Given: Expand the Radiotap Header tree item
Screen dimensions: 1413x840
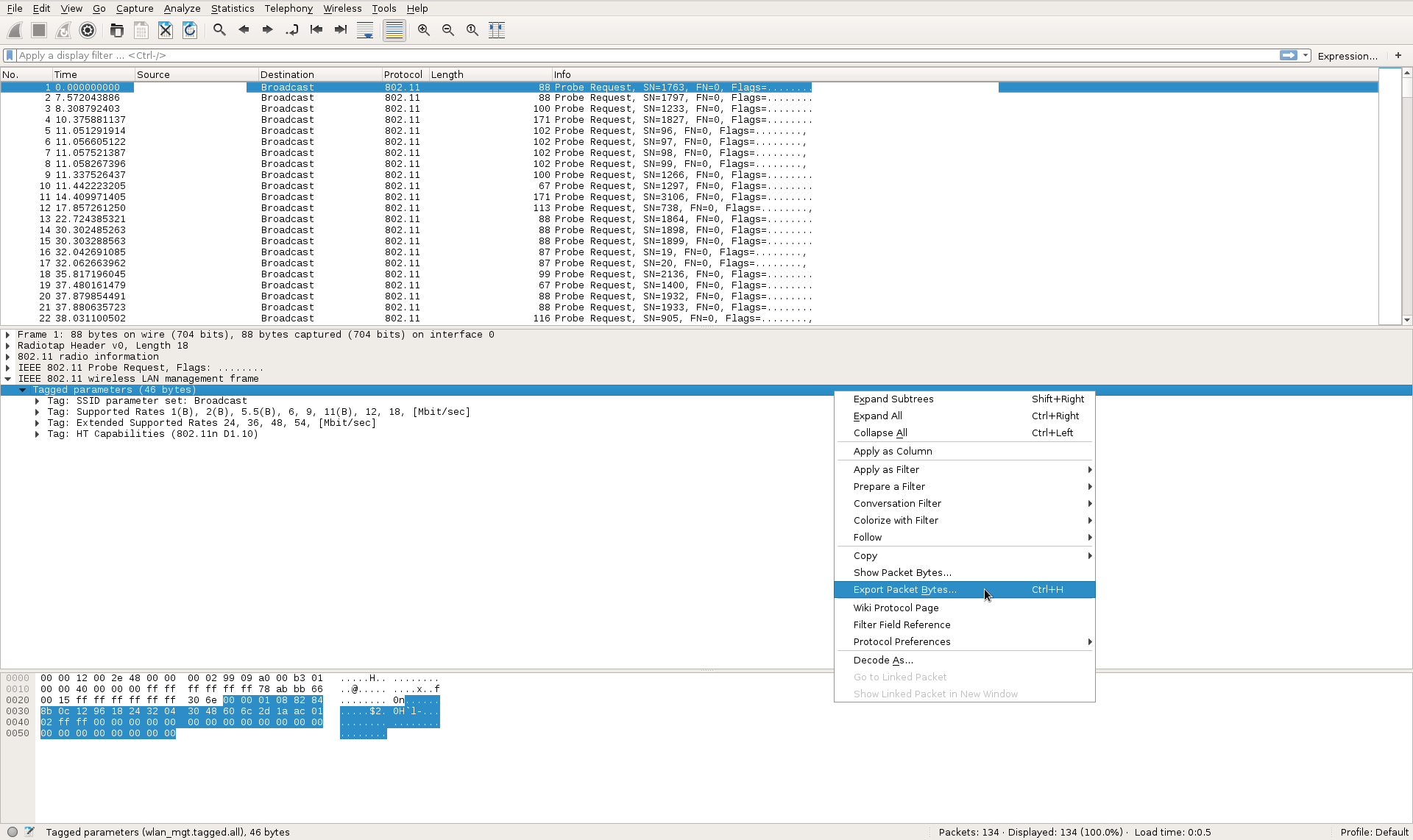Looking at the screenshot, I should (8, 346).
